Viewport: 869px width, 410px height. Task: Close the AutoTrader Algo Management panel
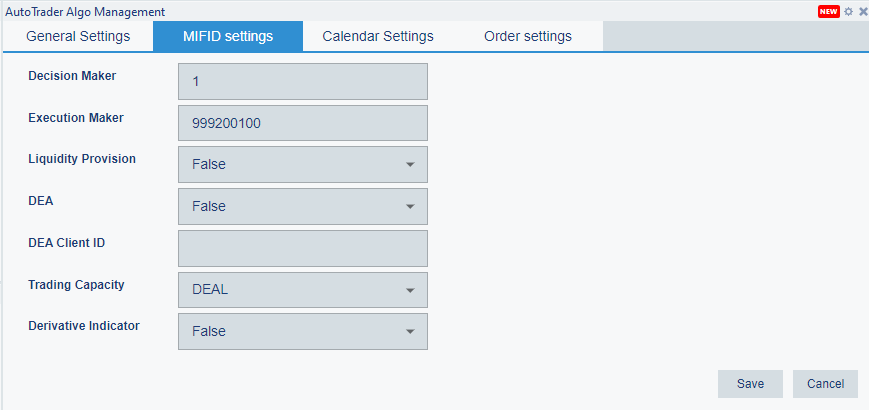point(863,11)
